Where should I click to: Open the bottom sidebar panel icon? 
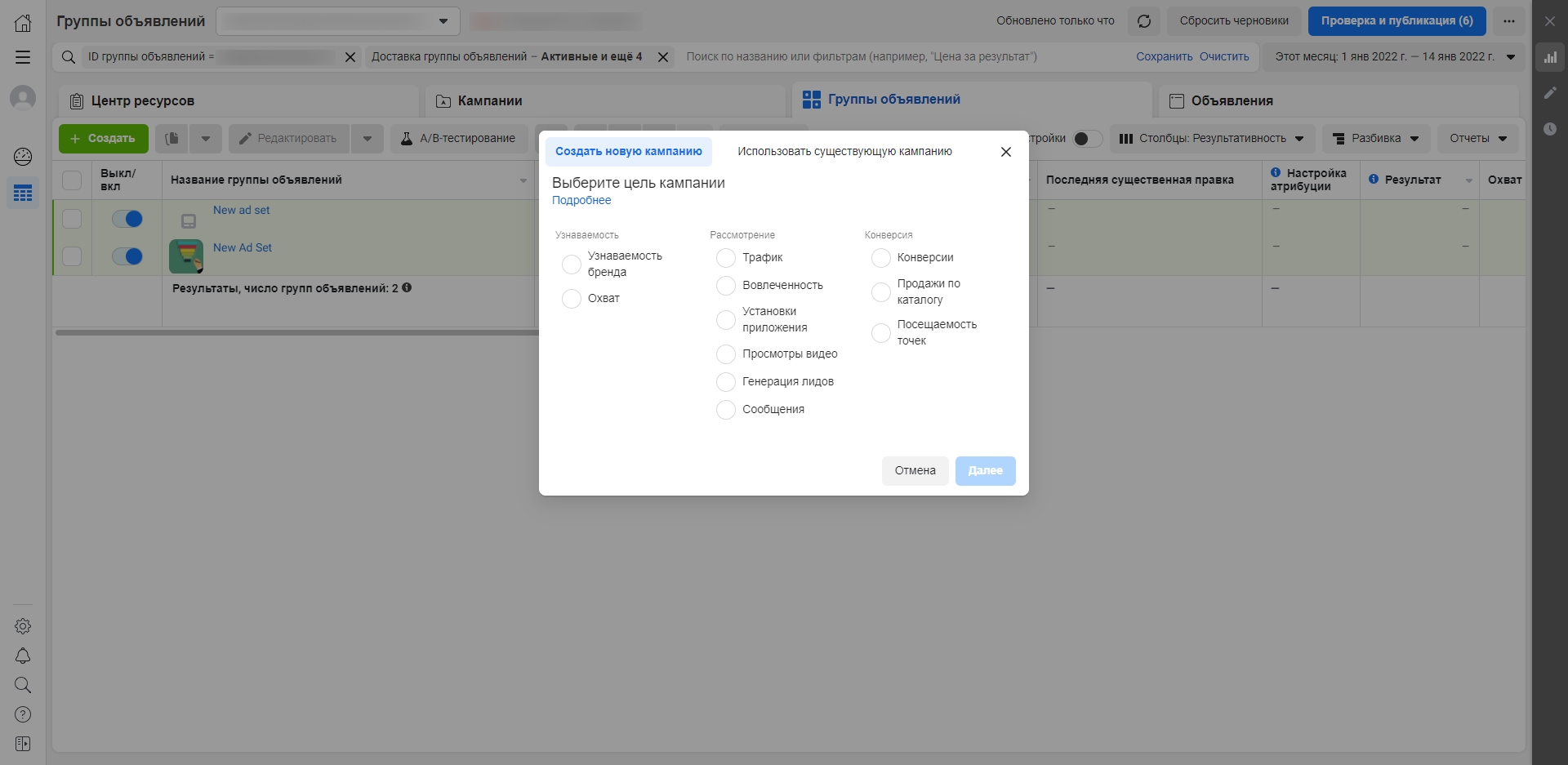tap(23, 744)
